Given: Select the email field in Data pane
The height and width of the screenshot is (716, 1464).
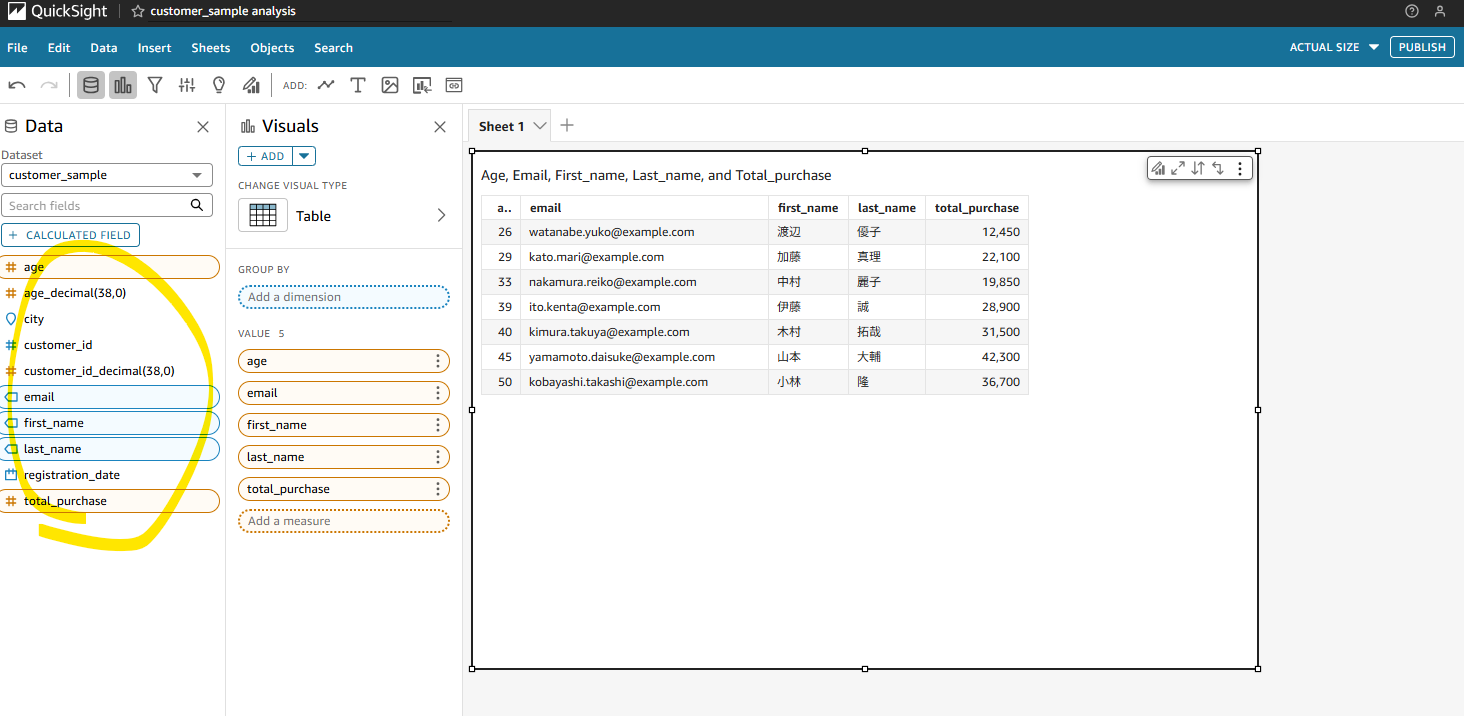Looking at the screenshot, I should [110, 397].
